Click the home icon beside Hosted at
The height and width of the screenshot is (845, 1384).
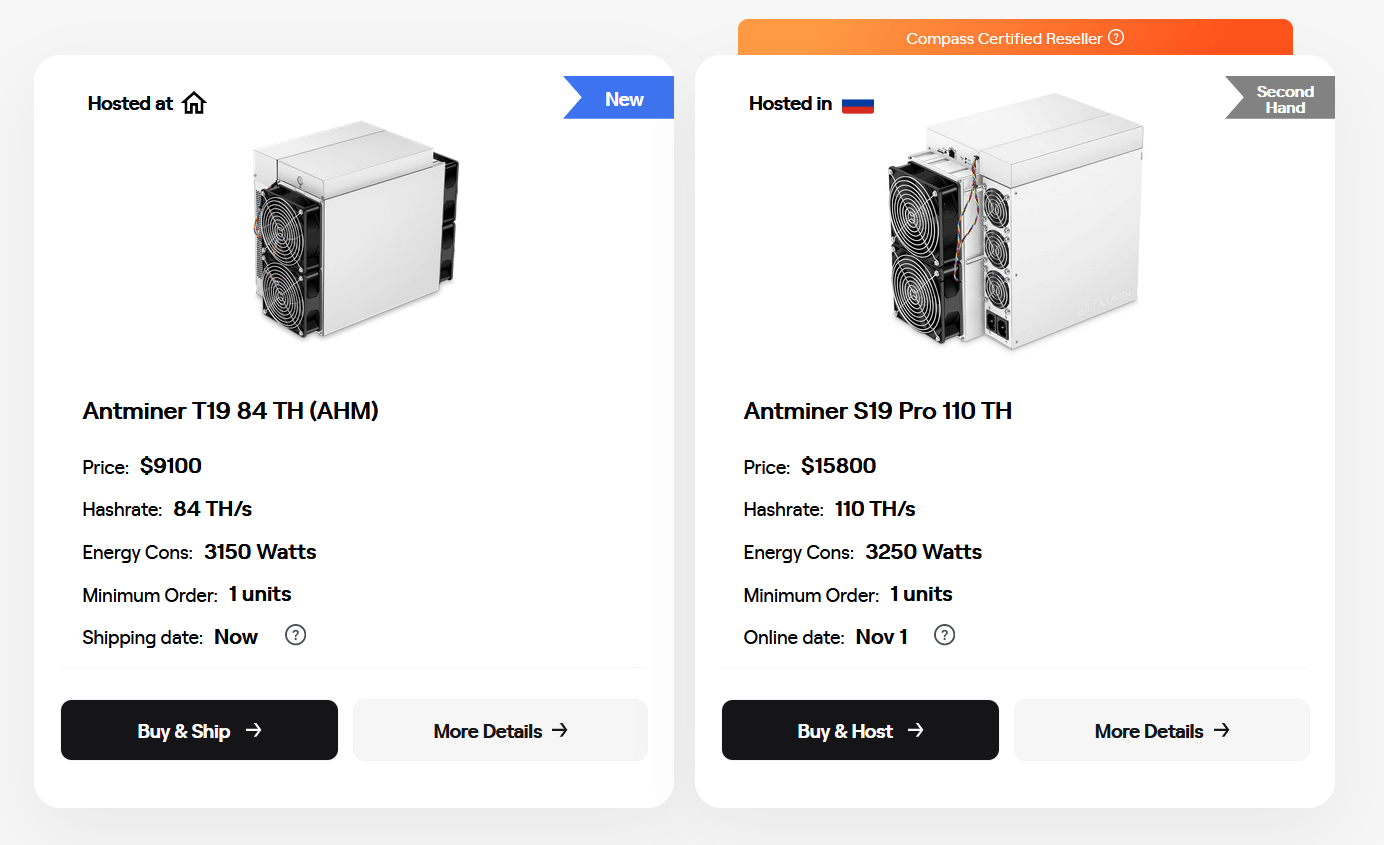coord(194,103)
